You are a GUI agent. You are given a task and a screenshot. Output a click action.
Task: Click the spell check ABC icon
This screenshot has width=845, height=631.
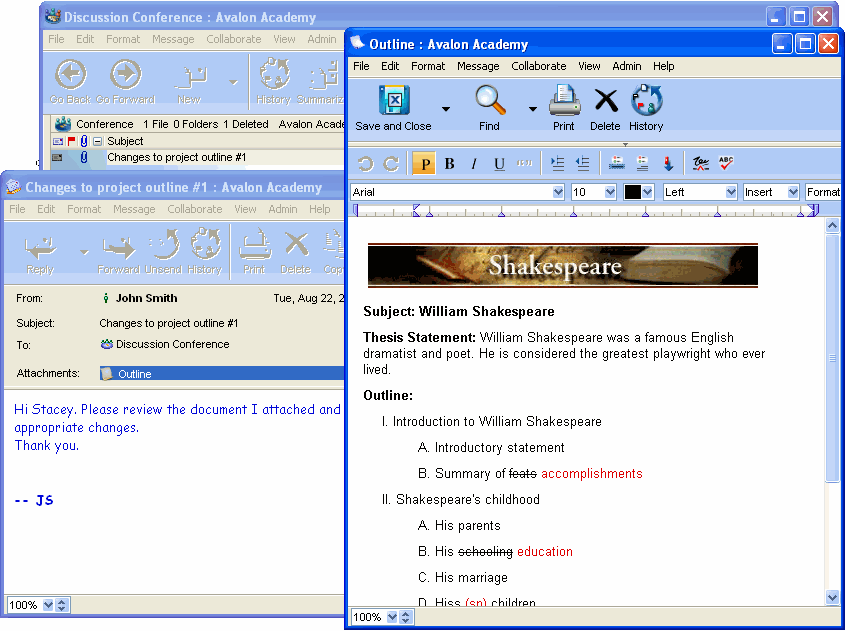pos(726,164)
